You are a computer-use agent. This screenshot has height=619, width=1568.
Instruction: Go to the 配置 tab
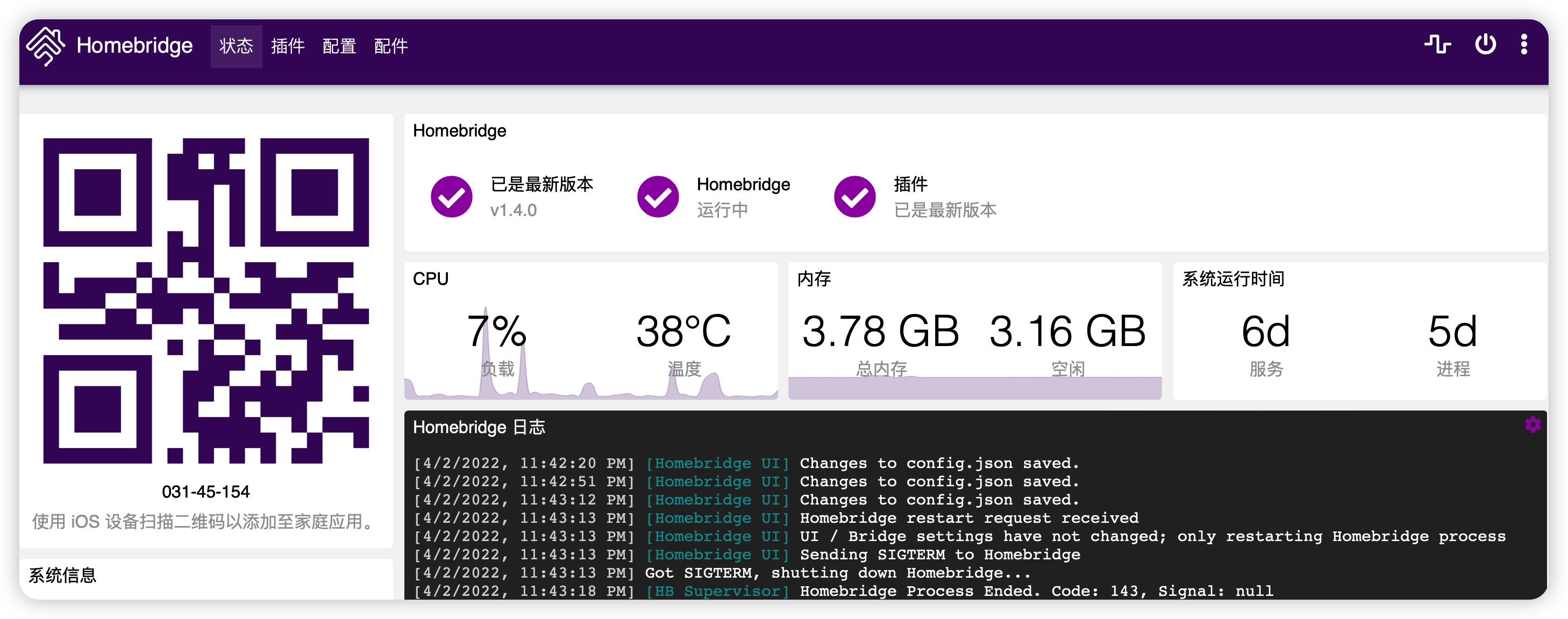pos(339,46)
